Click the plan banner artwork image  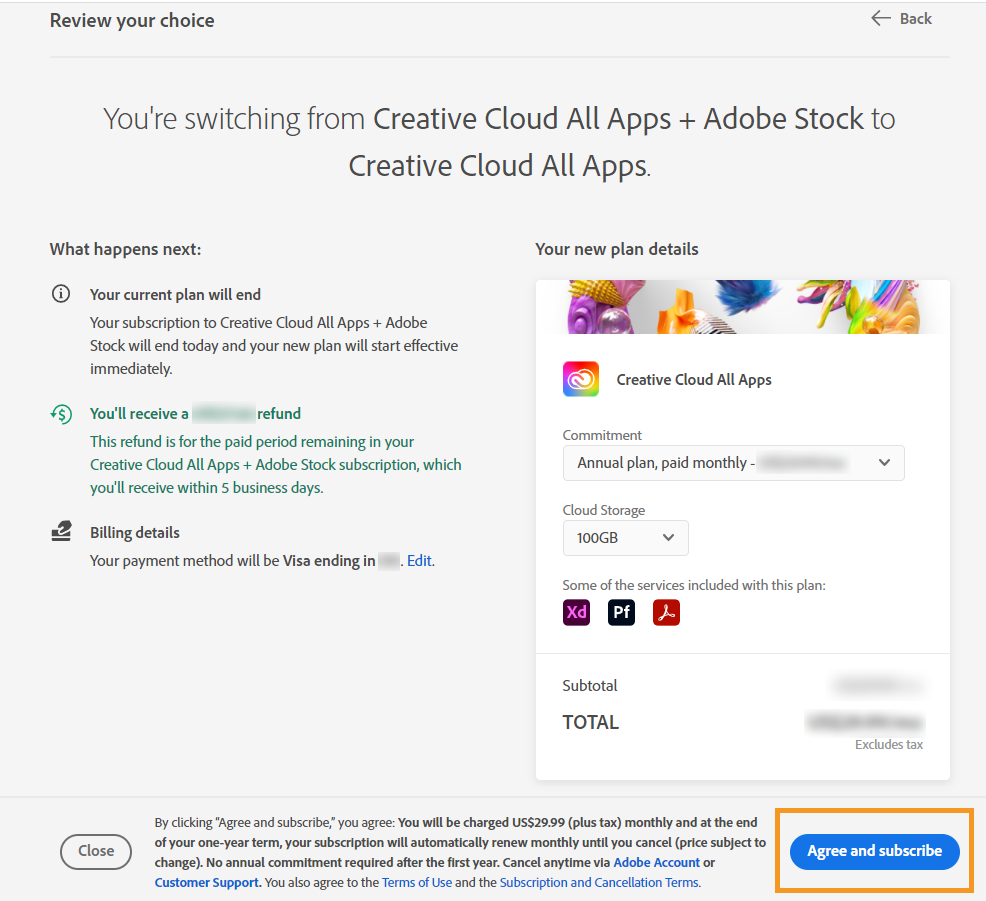[742, 307]
